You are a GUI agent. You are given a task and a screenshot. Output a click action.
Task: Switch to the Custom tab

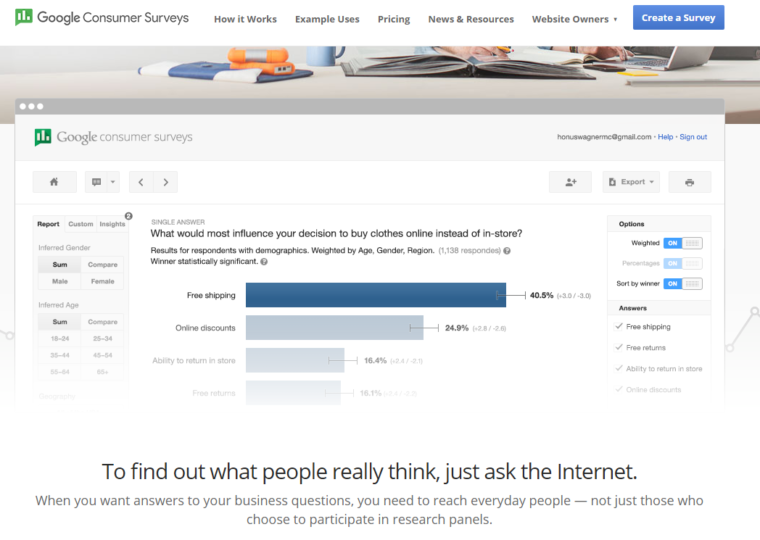pyautogui.click(x=80, y=224)
